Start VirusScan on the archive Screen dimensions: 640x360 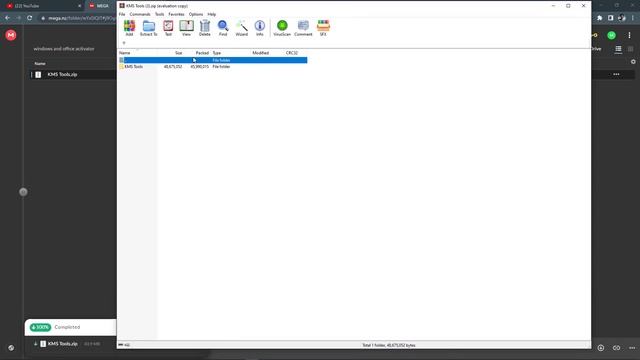pyautogui.click(x=282, y=28)
